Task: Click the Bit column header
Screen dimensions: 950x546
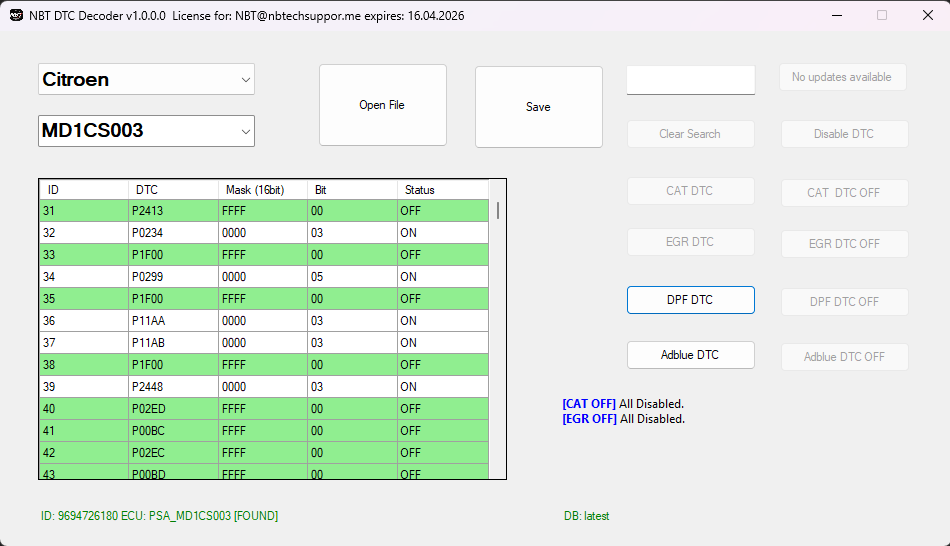Action: [353, 190]
